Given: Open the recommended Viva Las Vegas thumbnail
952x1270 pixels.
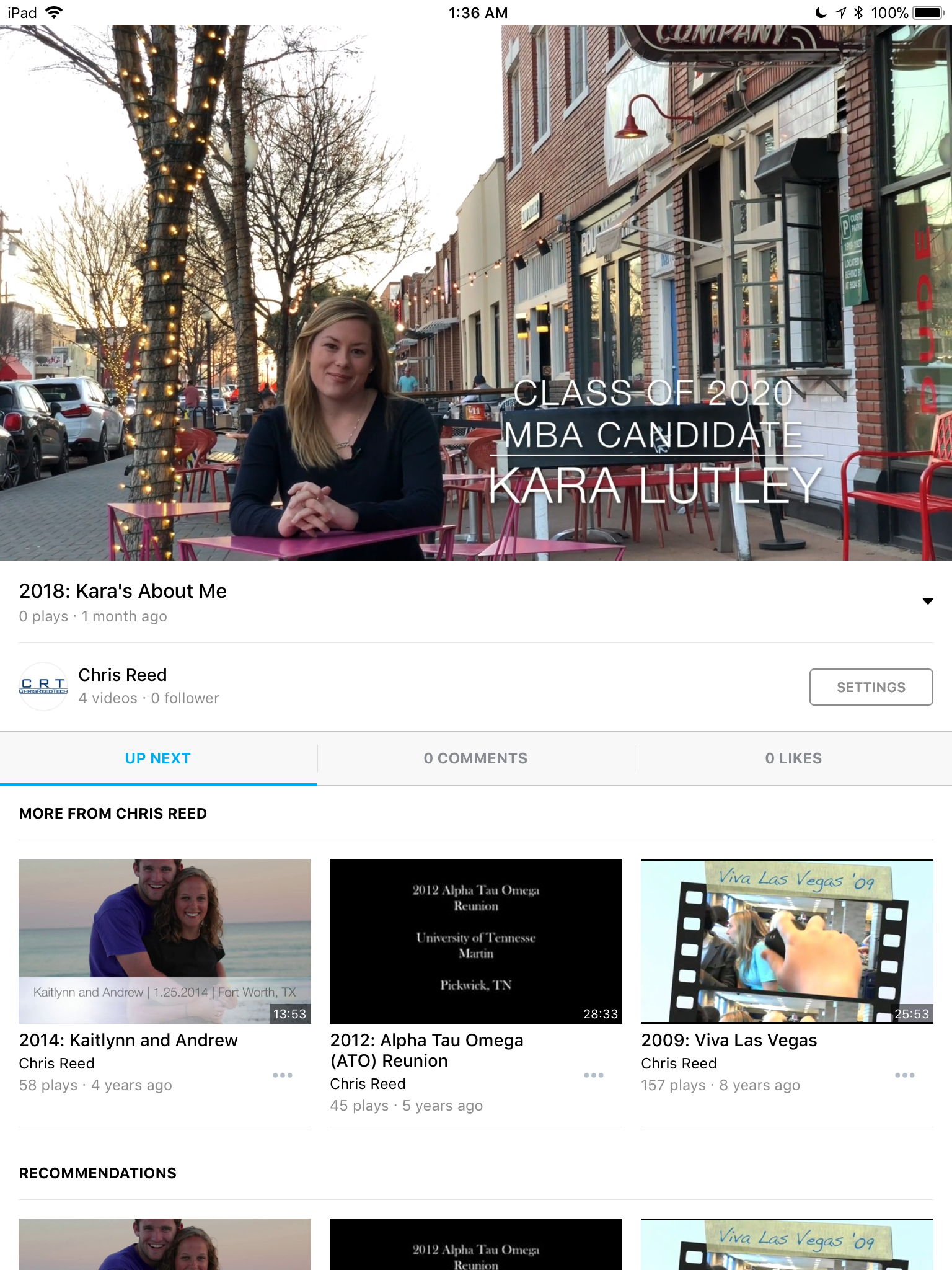Looking at the screenshot, I should (x=787, y=1244).
